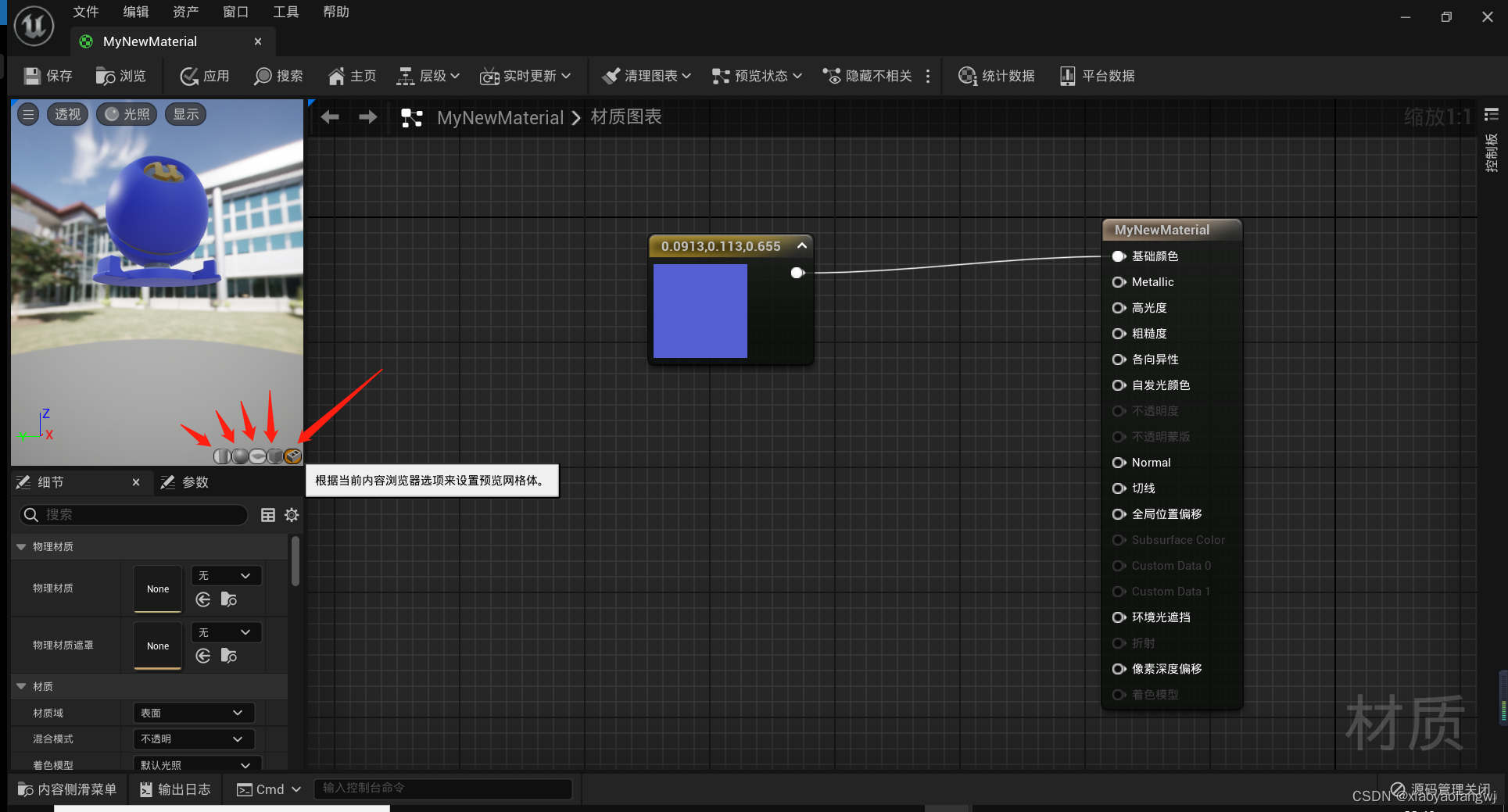This screenshot has width=1508, height=812.
Task: Toggle 光照 lit view mode button
Action: (x=127, y=114)
